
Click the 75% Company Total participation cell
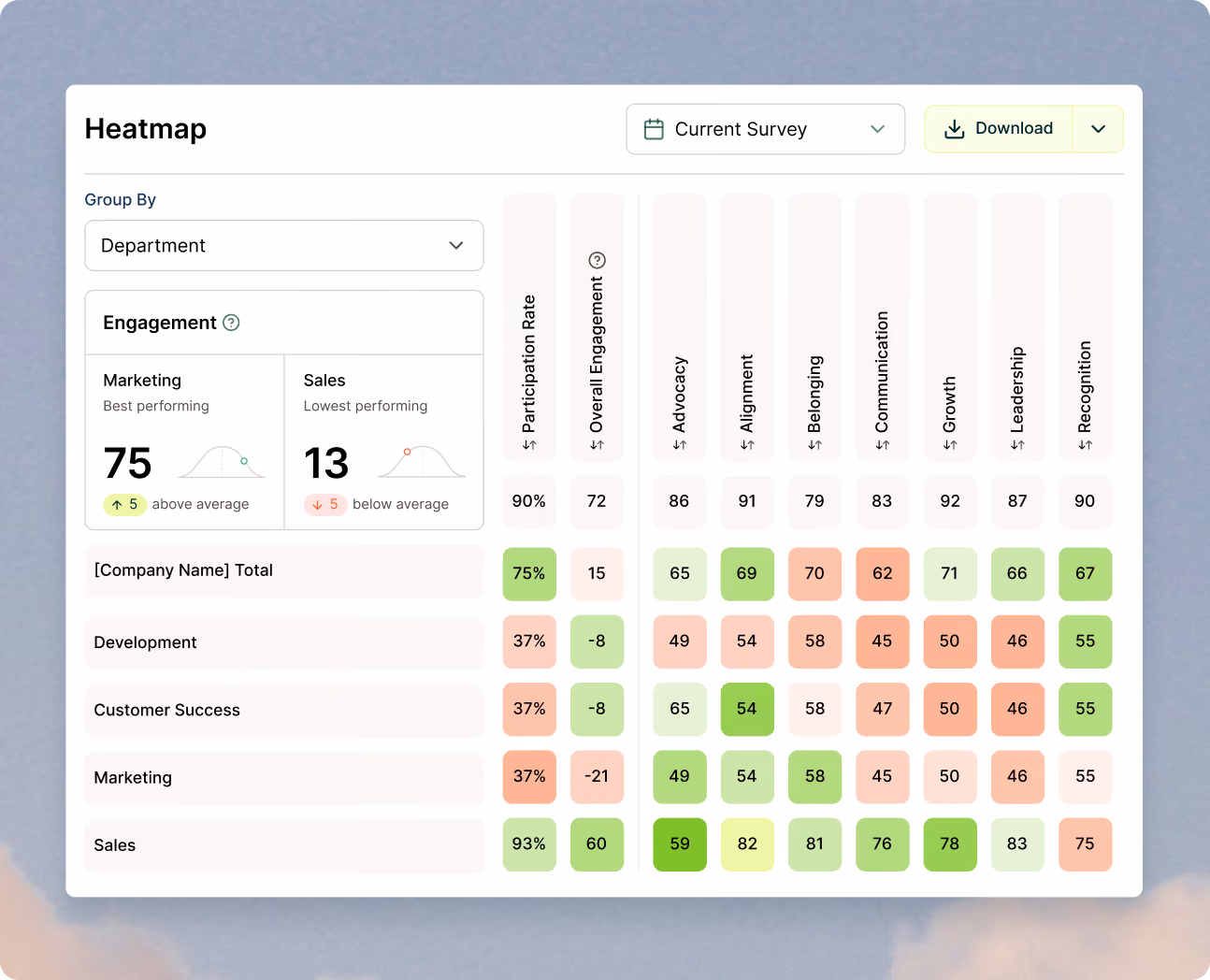pyautogui.click(x=529, y=574)
